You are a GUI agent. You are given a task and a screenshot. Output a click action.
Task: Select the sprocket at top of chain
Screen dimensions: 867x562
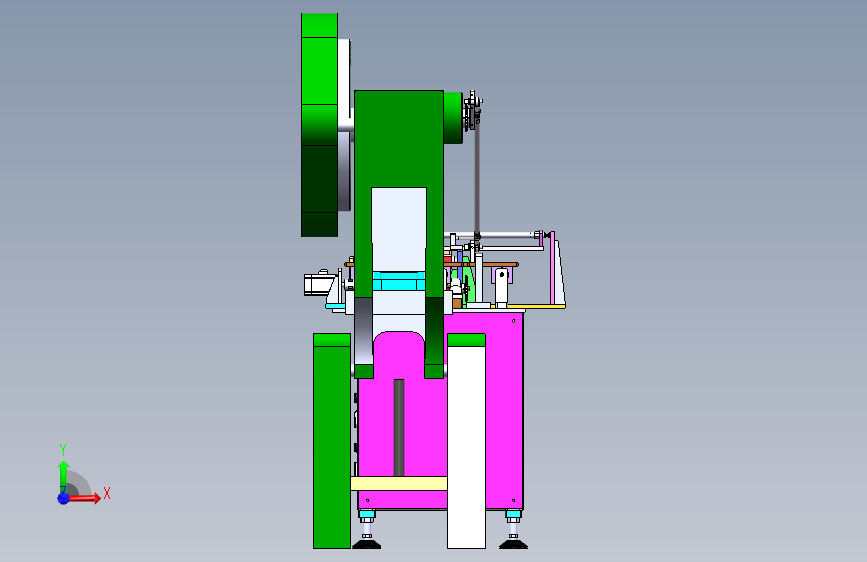(x=473, y=111)
